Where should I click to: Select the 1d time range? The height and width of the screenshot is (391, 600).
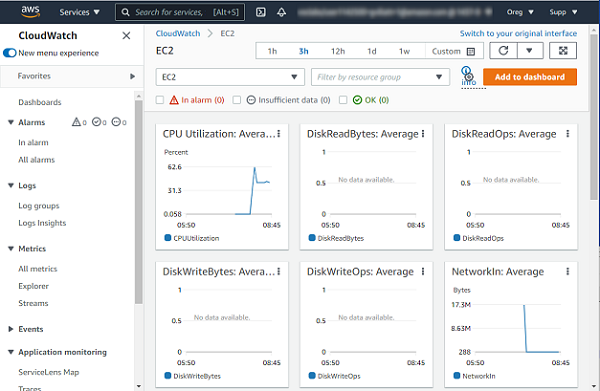372,51
